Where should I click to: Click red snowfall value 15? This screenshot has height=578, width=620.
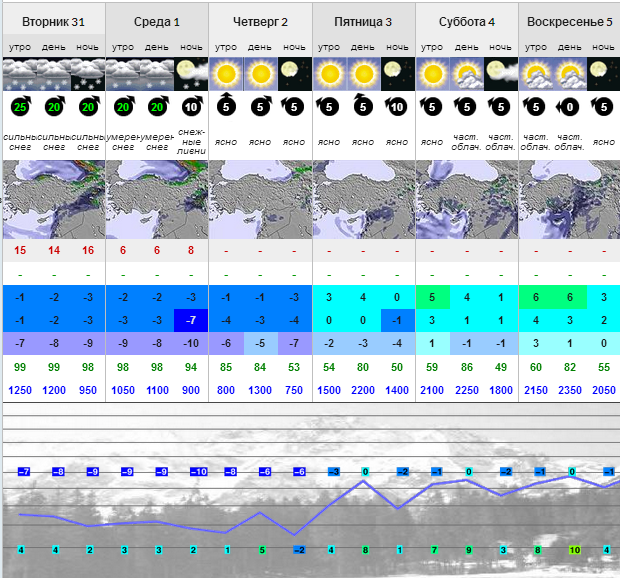pos(20,250)
